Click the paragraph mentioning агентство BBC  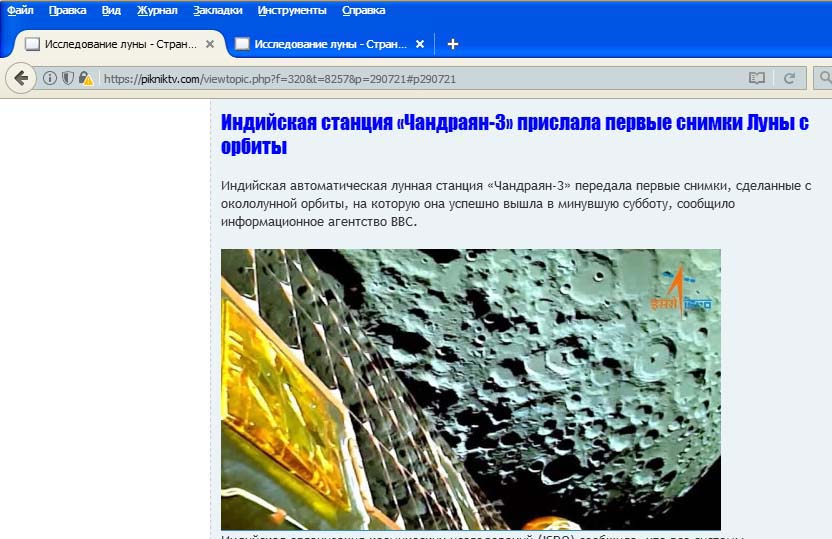coord(516,204)
